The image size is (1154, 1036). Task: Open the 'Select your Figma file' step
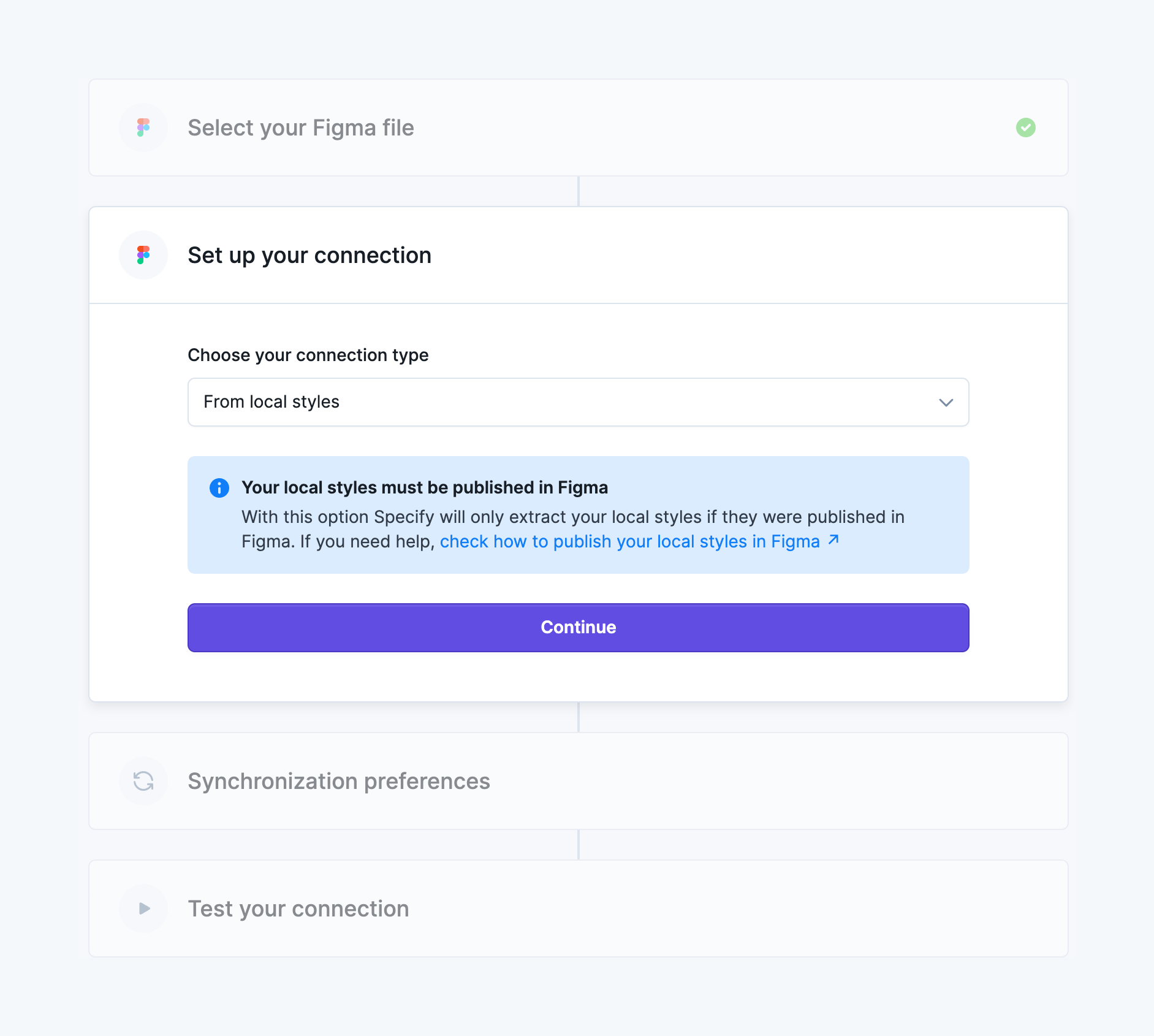(300, 128)
